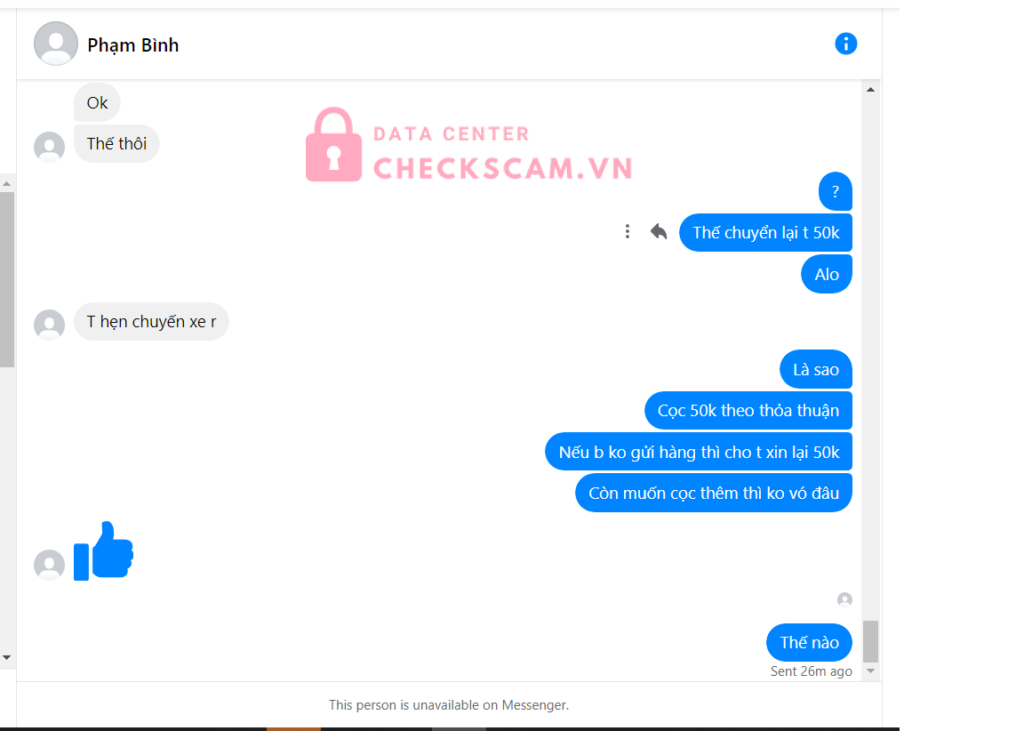The height and width of the screenshot is (731, 1024).
Task: Click the chat scrollbar down arrow
Action: pos(871,671)
